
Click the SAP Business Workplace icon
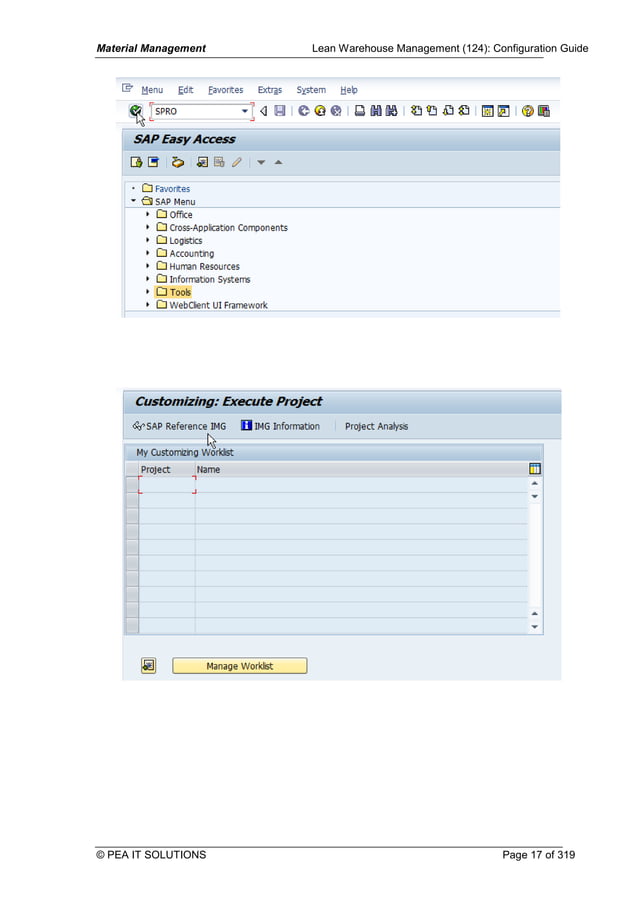click(178, 162)
